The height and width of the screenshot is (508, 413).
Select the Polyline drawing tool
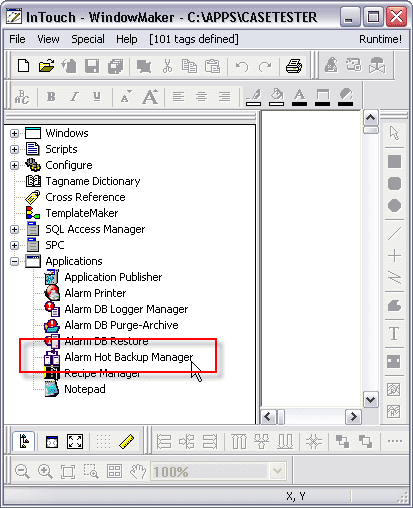click(394, 278)
